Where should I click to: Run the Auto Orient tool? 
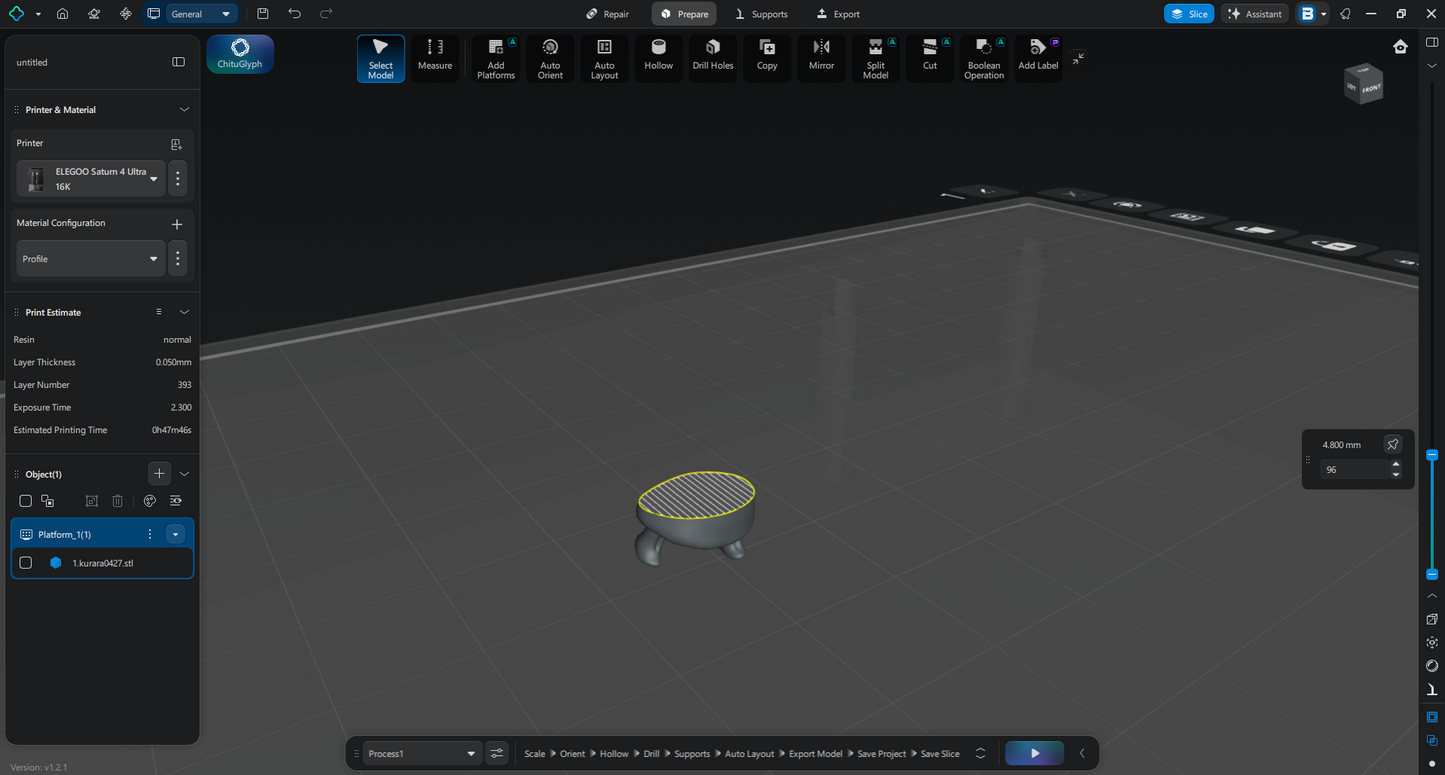pyautogui.click(x=550, y=59)
